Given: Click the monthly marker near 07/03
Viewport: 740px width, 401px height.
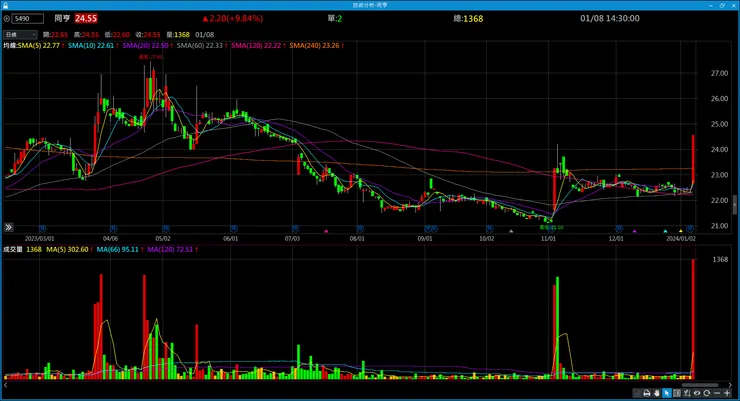Looking at the screenshot, I should coord(295,229).
